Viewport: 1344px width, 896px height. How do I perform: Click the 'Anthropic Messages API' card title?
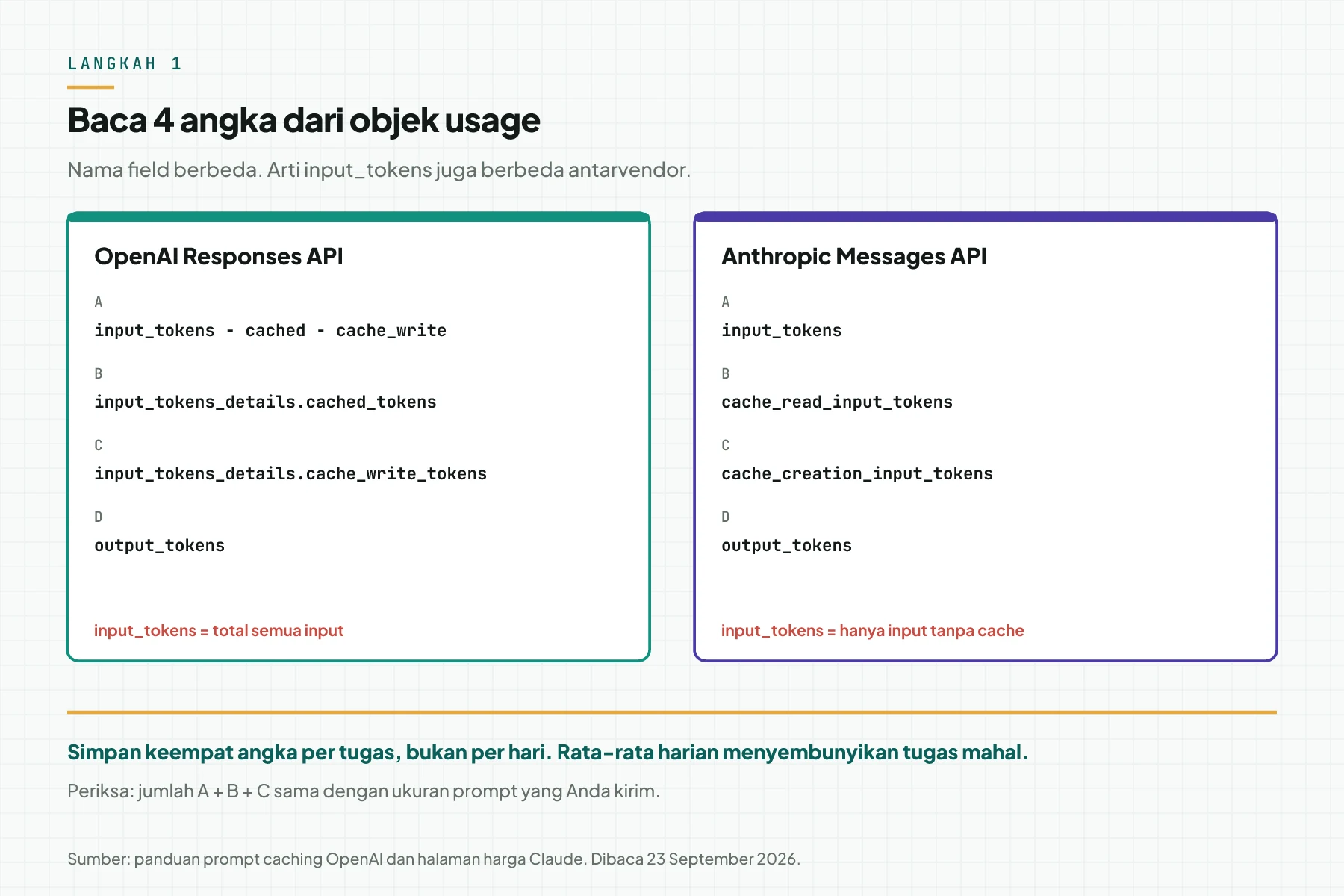click(853, 257)
